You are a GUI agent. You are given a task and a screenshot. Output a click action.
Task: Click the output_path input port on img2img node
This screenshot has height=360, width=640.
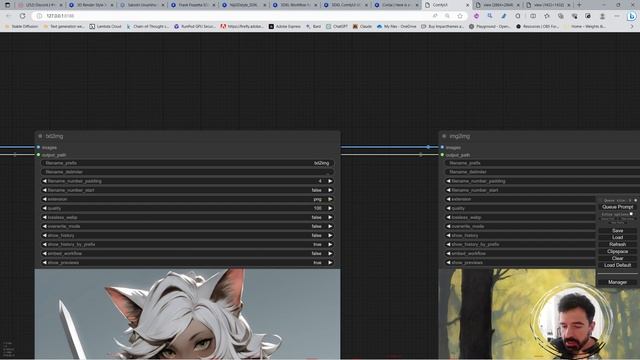(442, 155)
